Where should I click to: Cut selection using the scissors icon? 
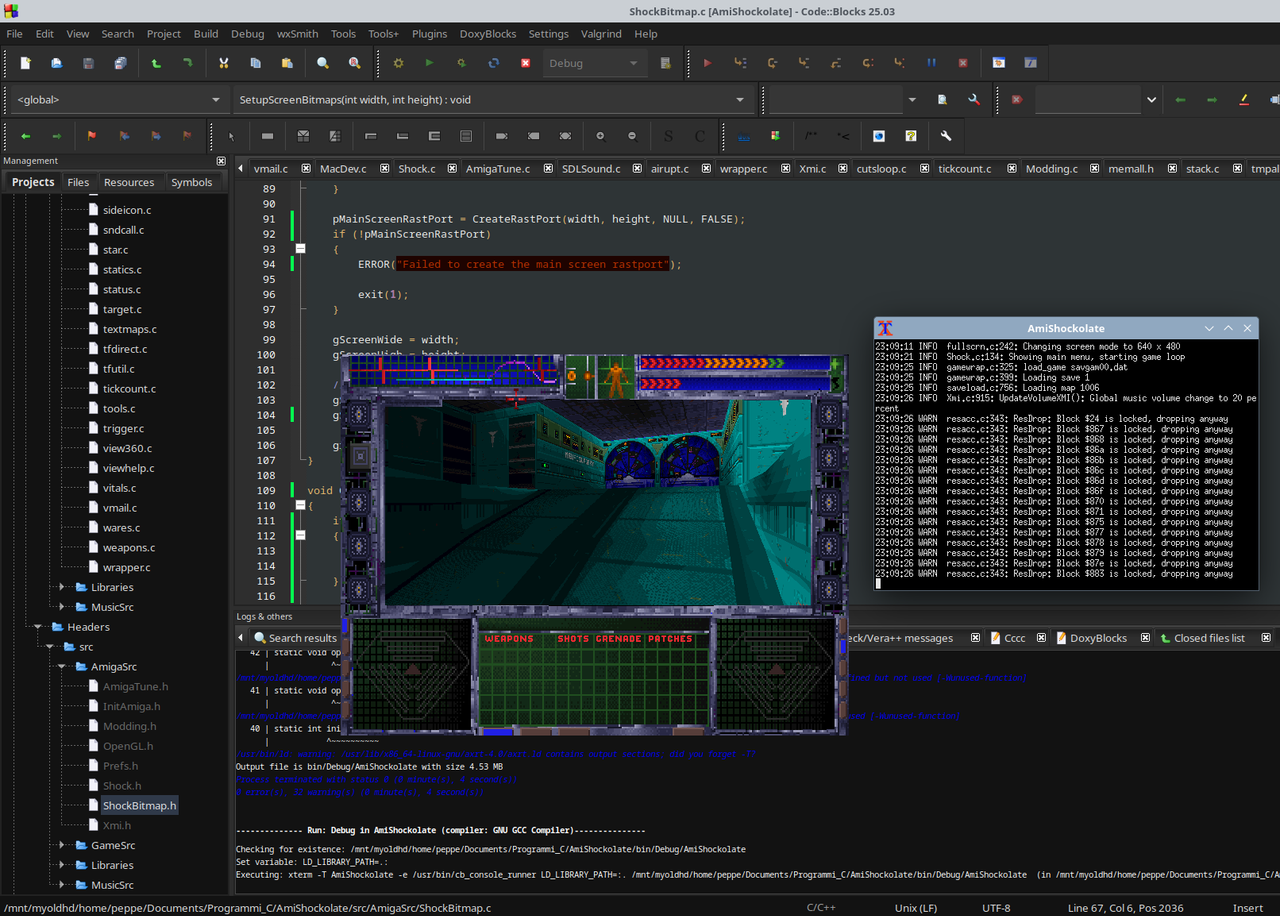pyautogui.click(x=224, y=63)
